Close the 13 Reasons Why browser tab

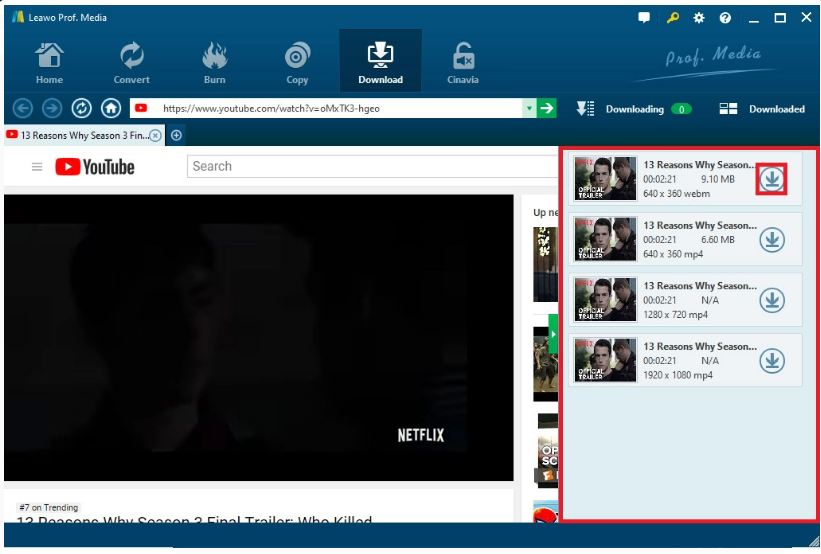[x=155, y=135]
